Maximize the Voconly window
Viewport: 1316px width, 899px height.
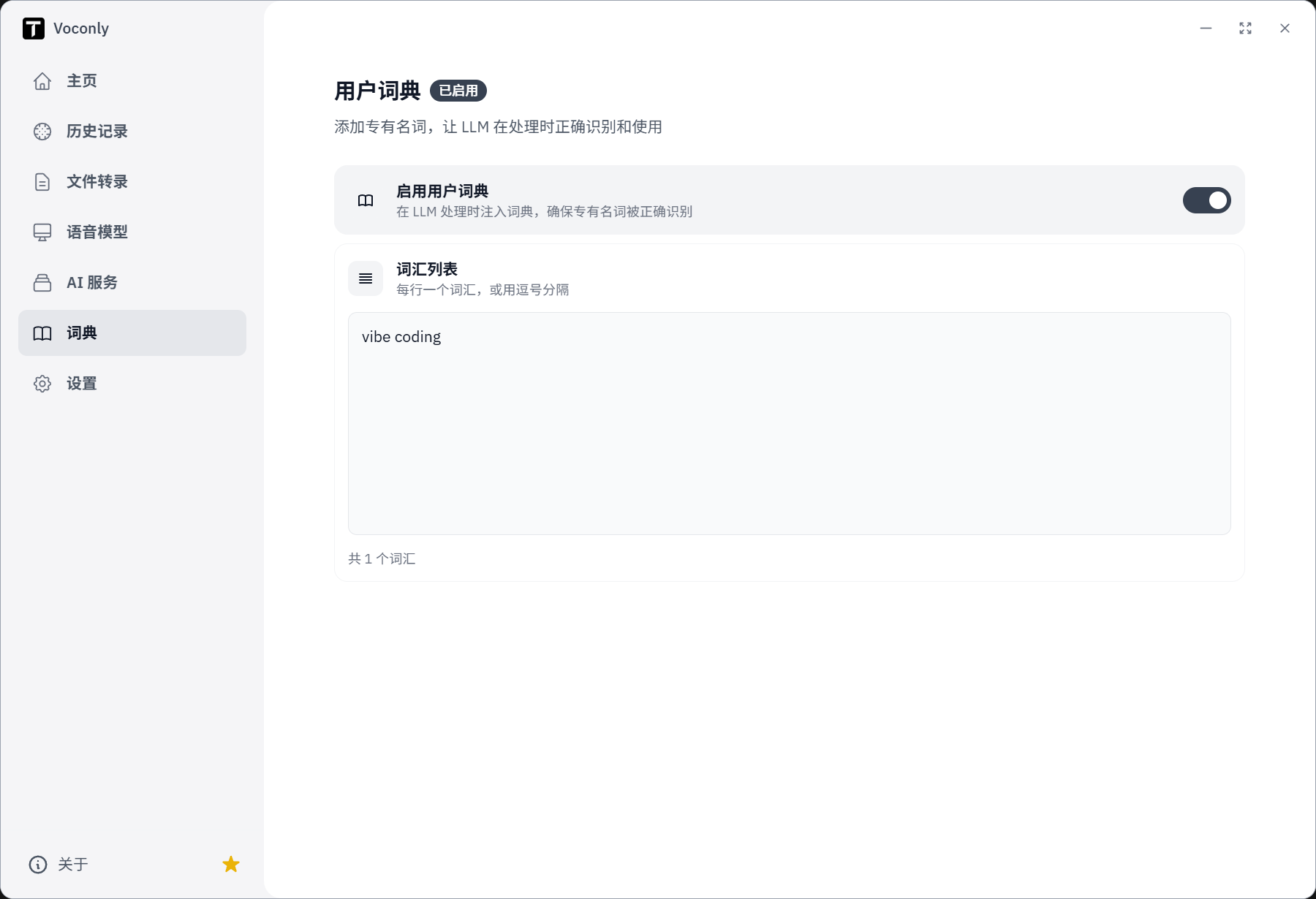point(1246,29)
